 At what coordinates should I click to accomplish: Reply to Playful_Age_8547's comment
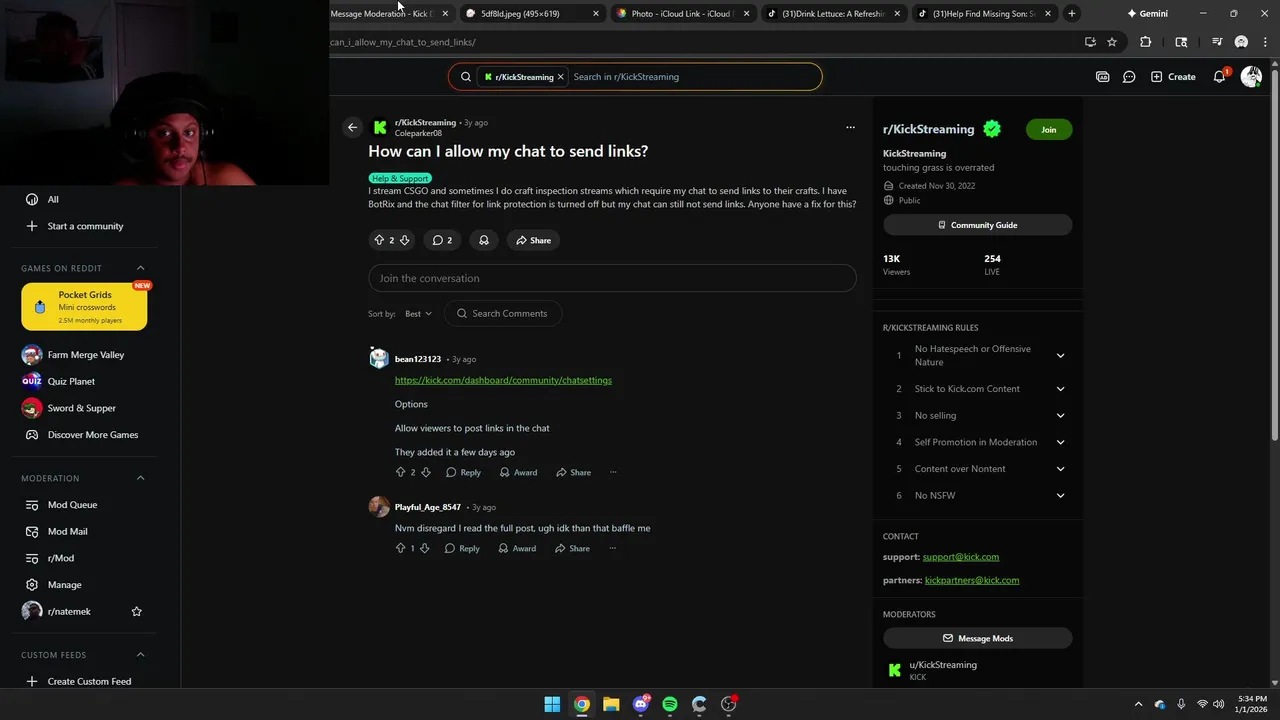(462, 548)
